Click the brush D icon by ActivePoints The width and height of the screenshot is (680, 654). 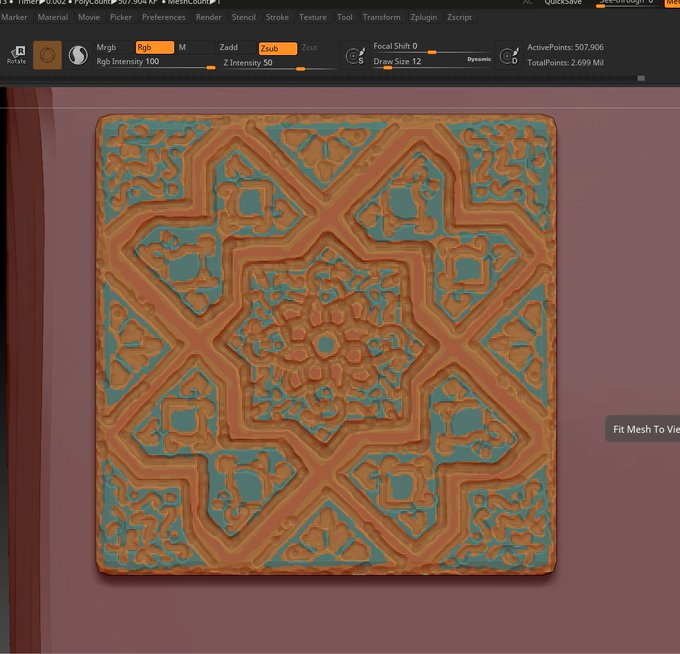509,56
